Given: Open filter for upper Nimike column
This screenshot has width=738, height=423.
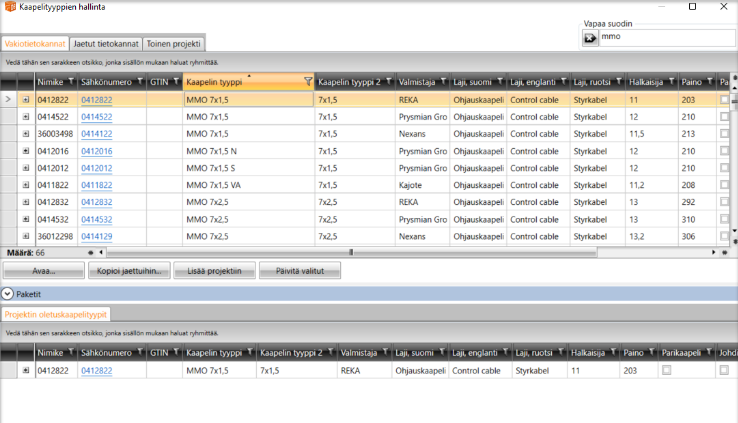Looking at the screenshot, I should (71, 81).
